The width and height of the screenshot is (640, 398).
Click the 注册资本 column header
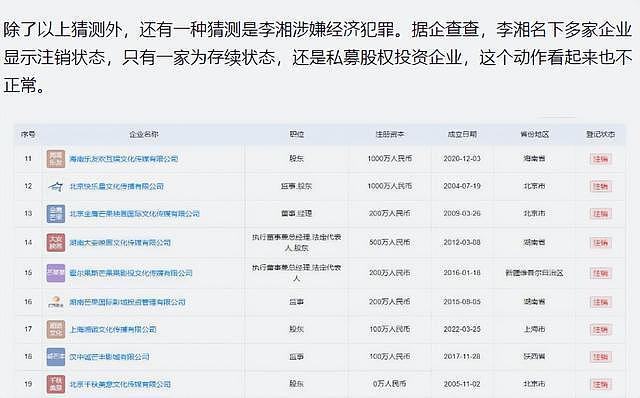pyautogui.click(x=390, y=134)
